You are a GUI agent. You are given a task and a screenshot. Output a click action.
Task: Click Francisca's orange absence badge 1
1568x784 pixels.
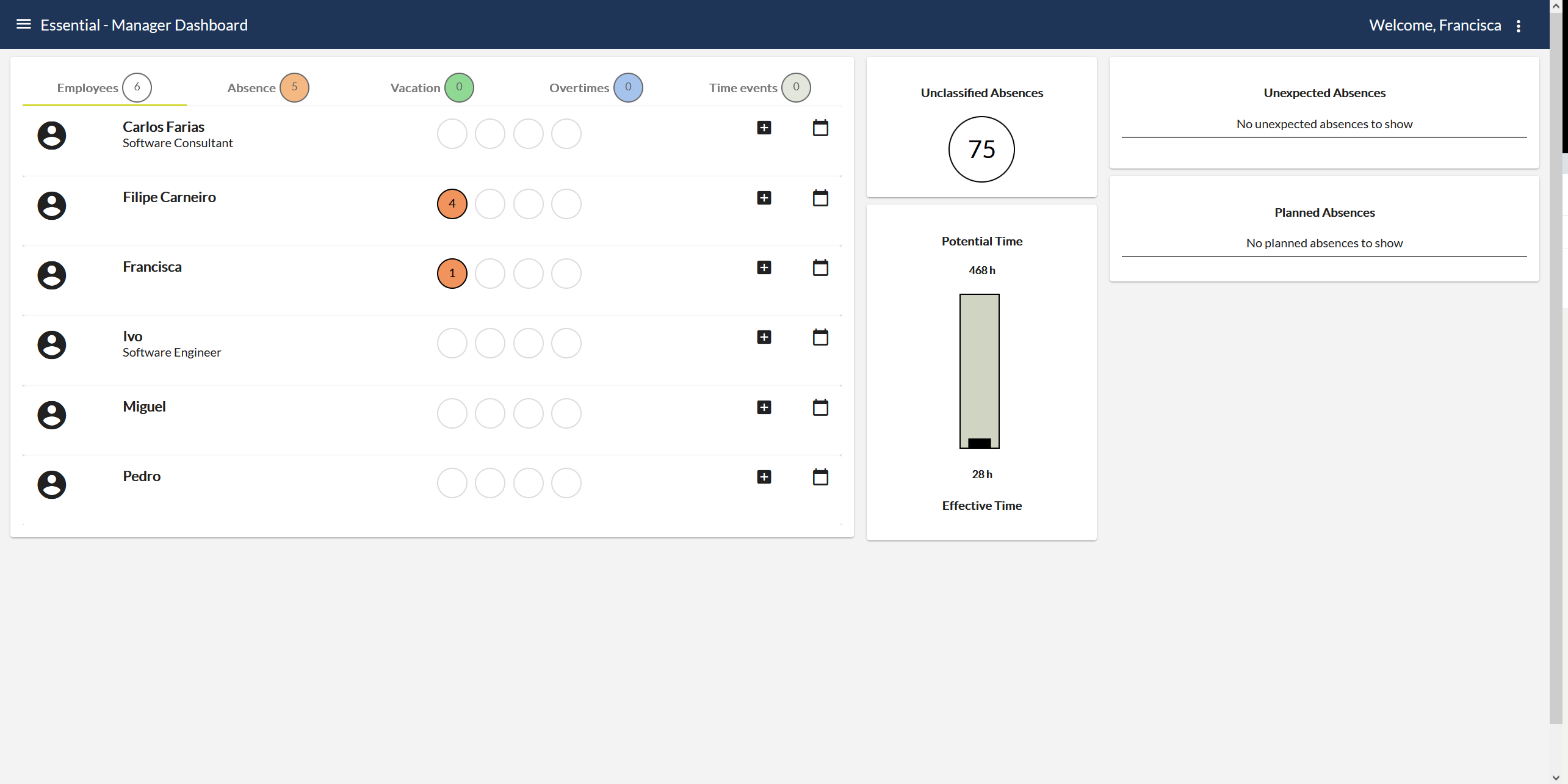[x=452, y=273]
